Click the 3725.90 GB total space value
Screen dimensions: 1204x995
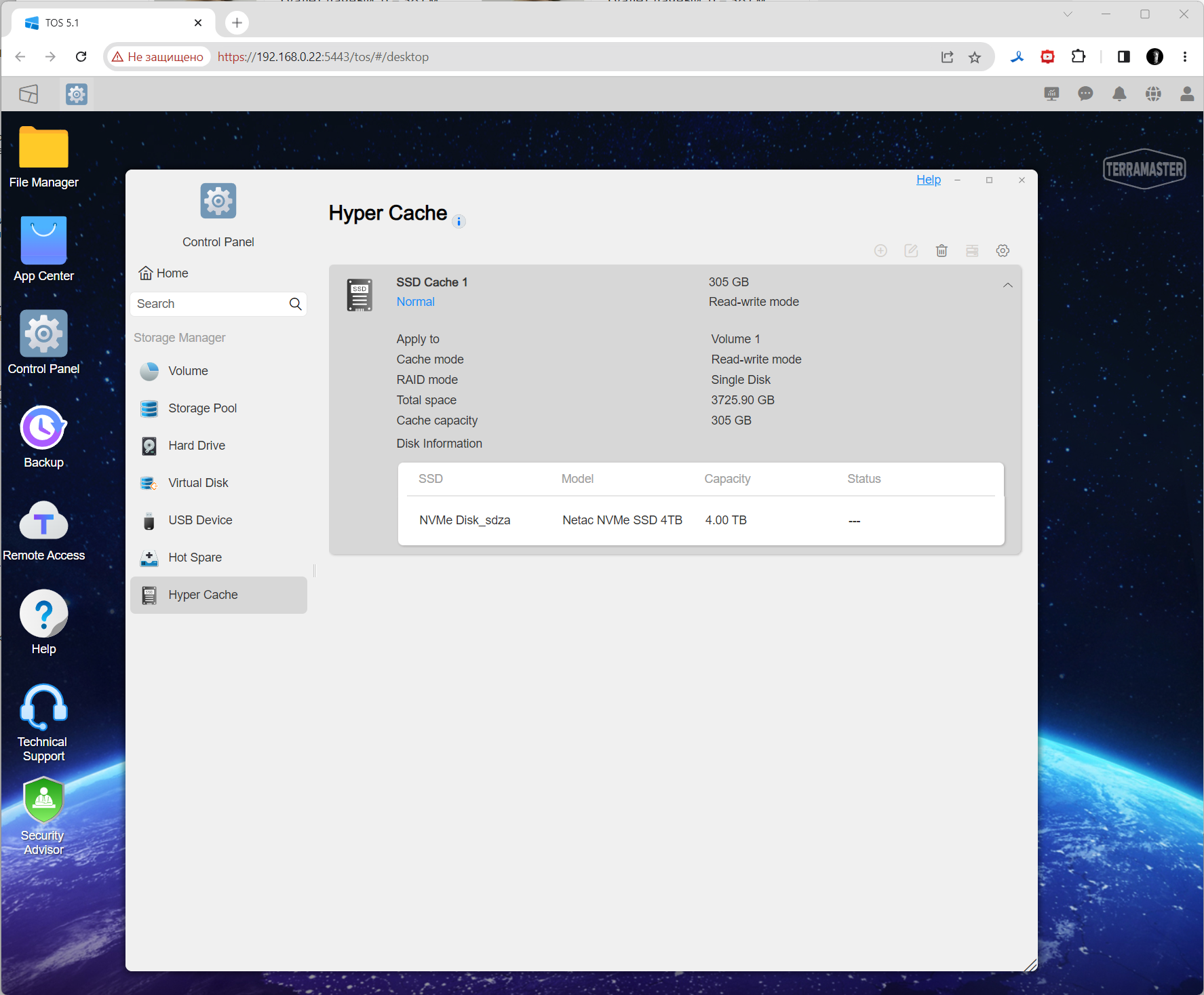point(743,400)
